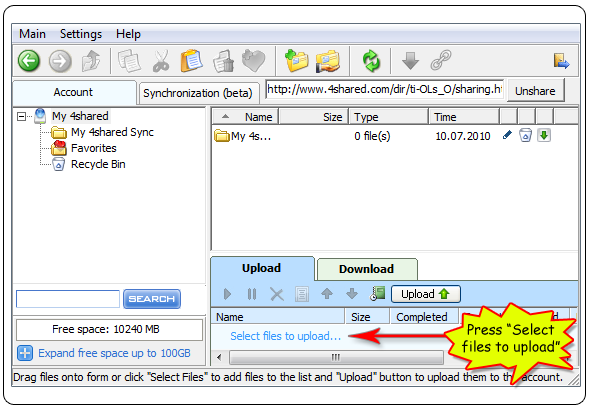Screen dimensions: 589x408
Task: Sort by the Name column header
Action: 245,117
